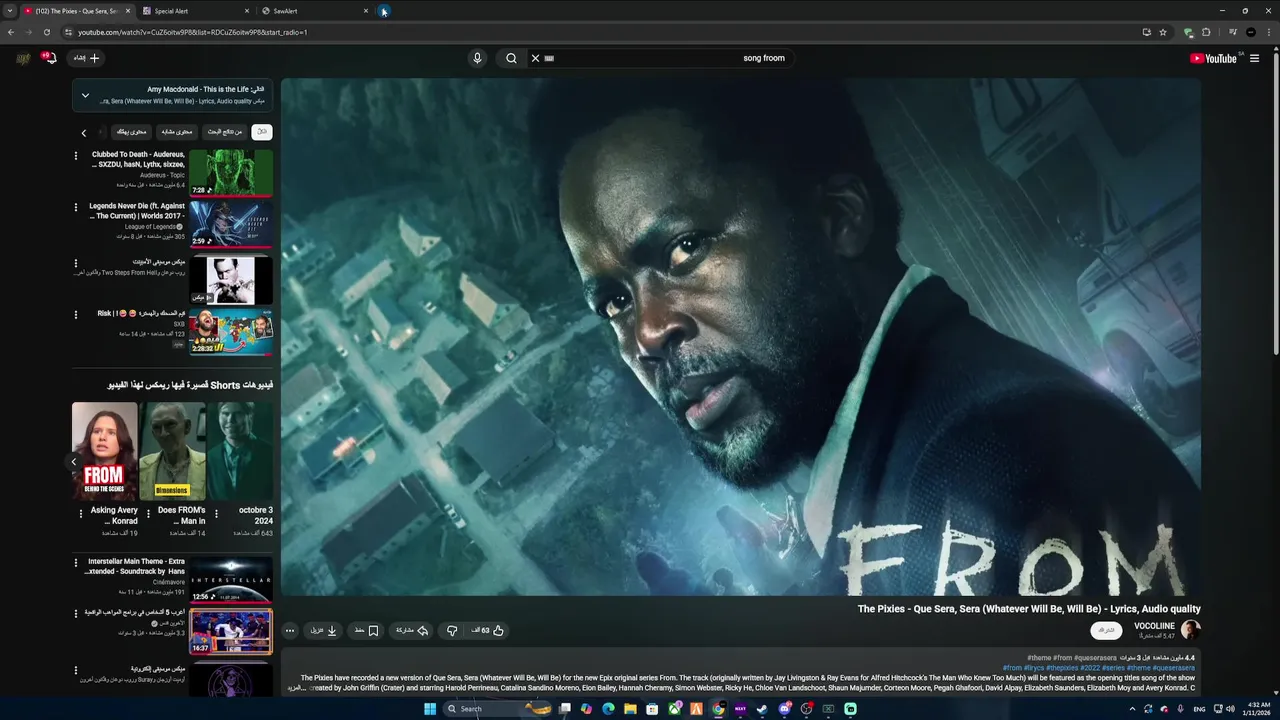Open the 'Asking Avery Konrad' short

tap(104, 451)
